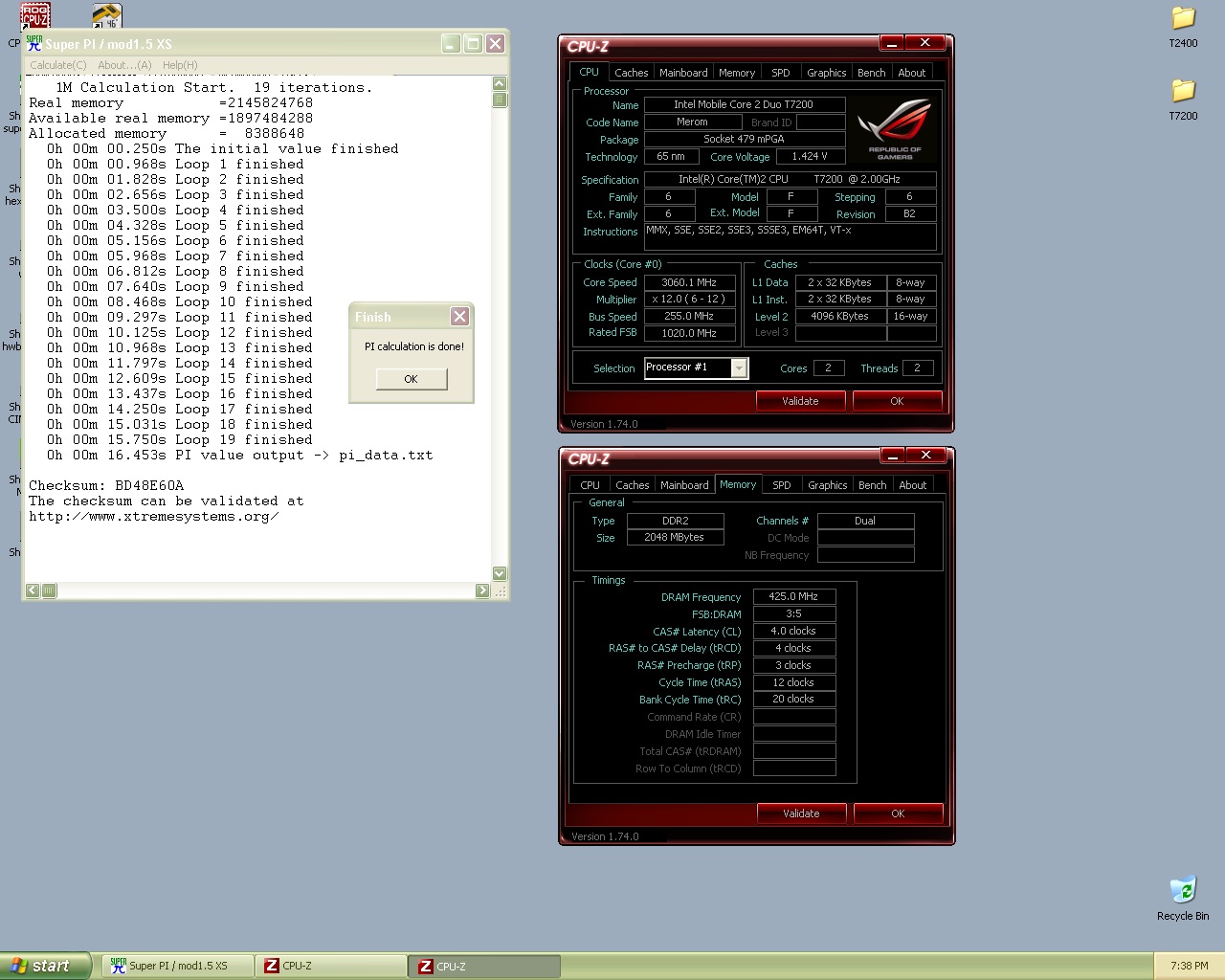Open the T7200 folder on desktop
The height and width of the screenshot is (980, 1225).
(1183, 100)
